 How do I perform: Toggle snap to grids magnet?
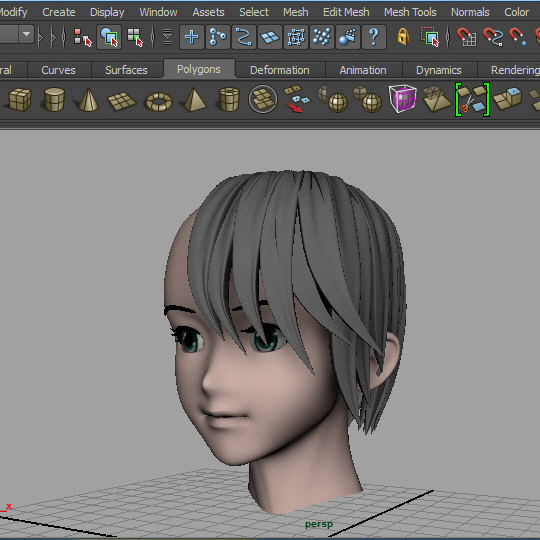pos(467,37)
